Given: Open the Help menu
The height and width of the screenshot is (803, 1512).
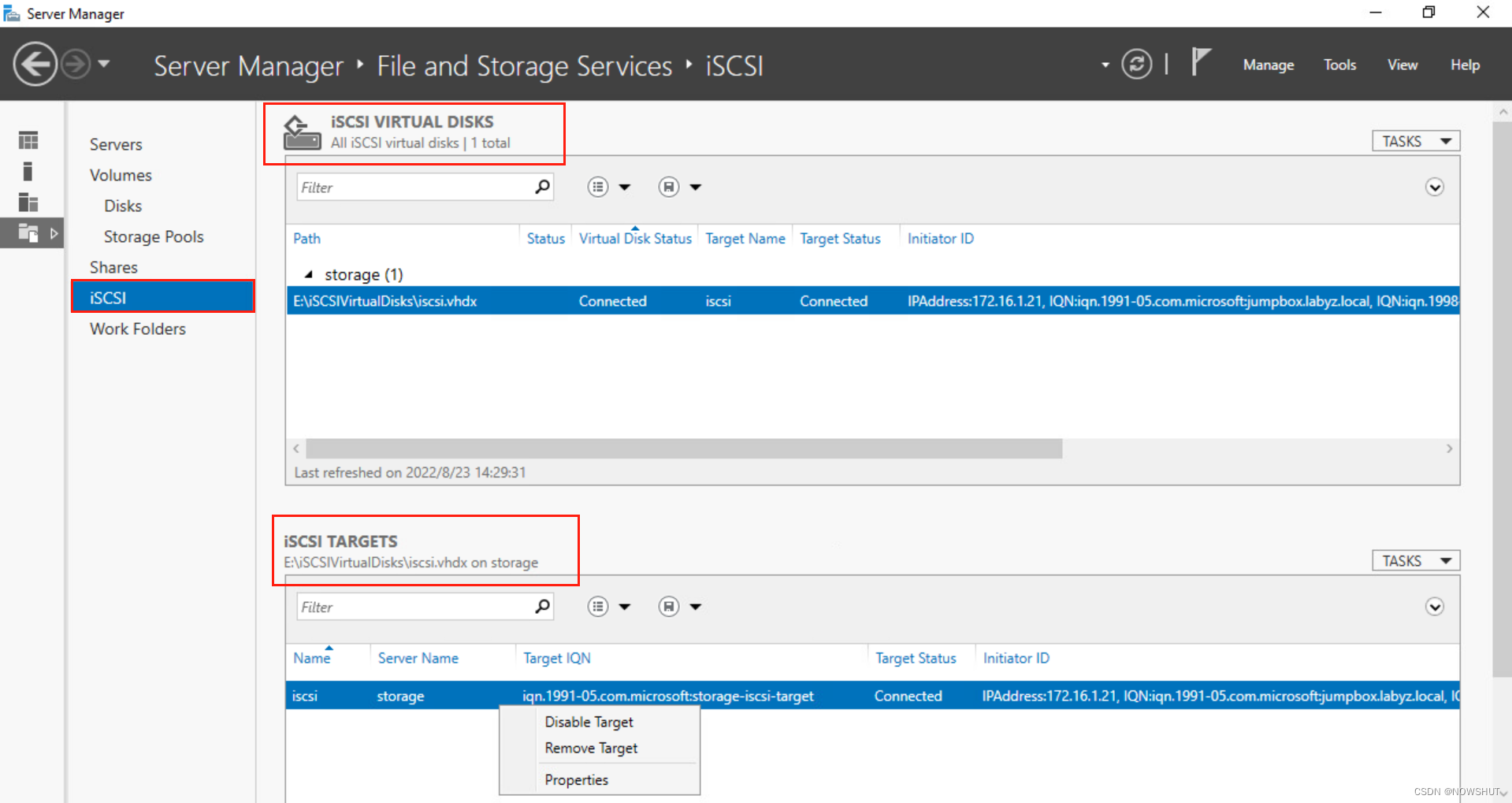Looking at the screenshot, I should (1465, 65).
